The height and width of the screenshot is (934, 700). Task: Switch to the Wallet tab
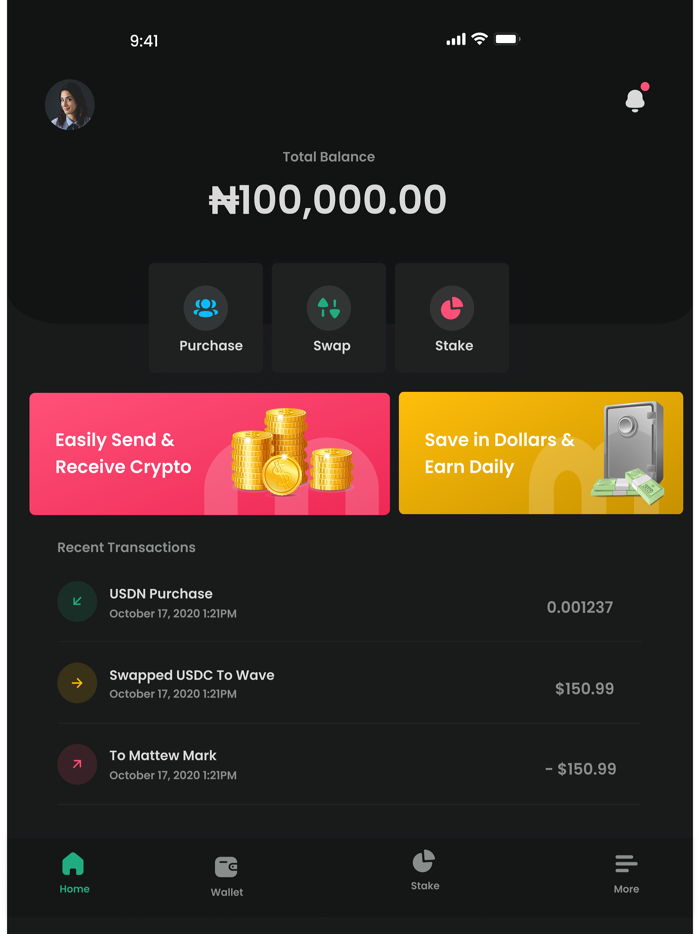click(227, 875)
